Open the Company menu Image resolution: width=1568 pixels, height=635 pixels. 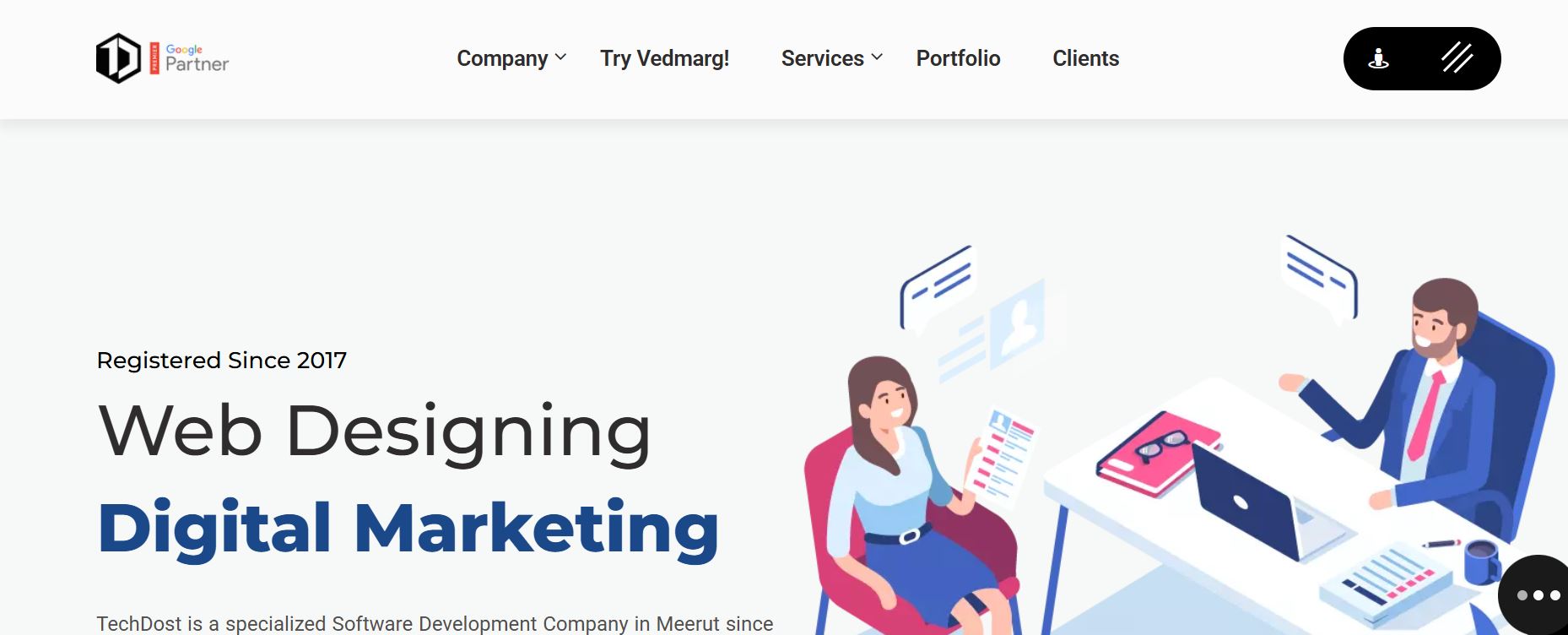[503, 58]
